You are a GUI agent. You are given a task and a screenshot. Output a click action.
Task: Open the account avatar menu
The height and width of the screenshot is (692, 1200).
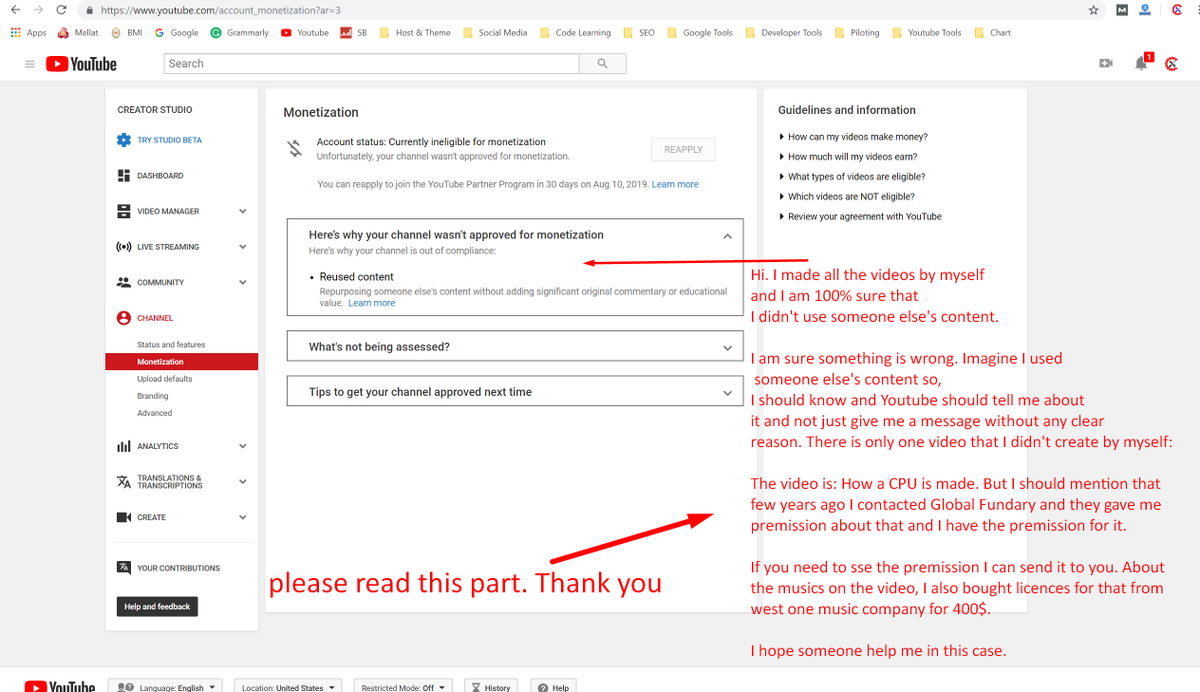pos(1172,63)
